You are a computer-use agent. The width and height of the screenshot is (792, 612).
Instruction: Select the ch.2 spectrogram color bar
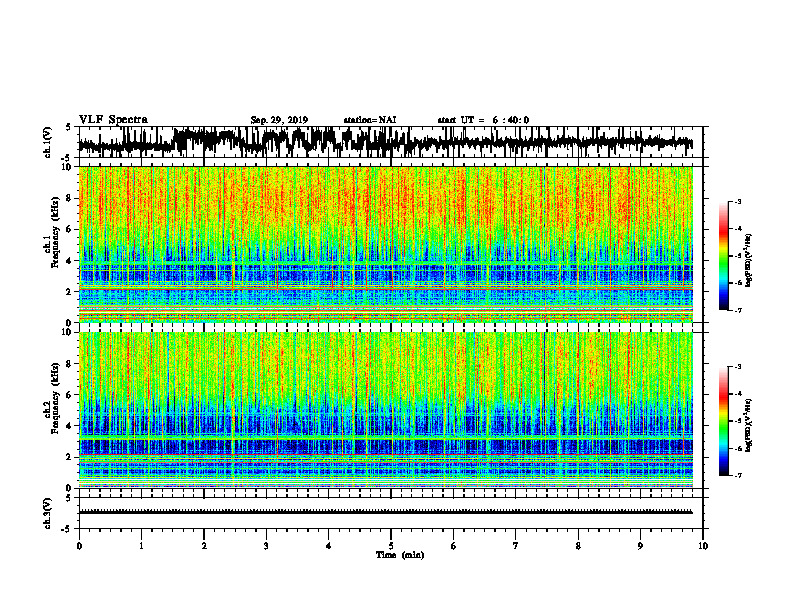[x=723, y=421]
